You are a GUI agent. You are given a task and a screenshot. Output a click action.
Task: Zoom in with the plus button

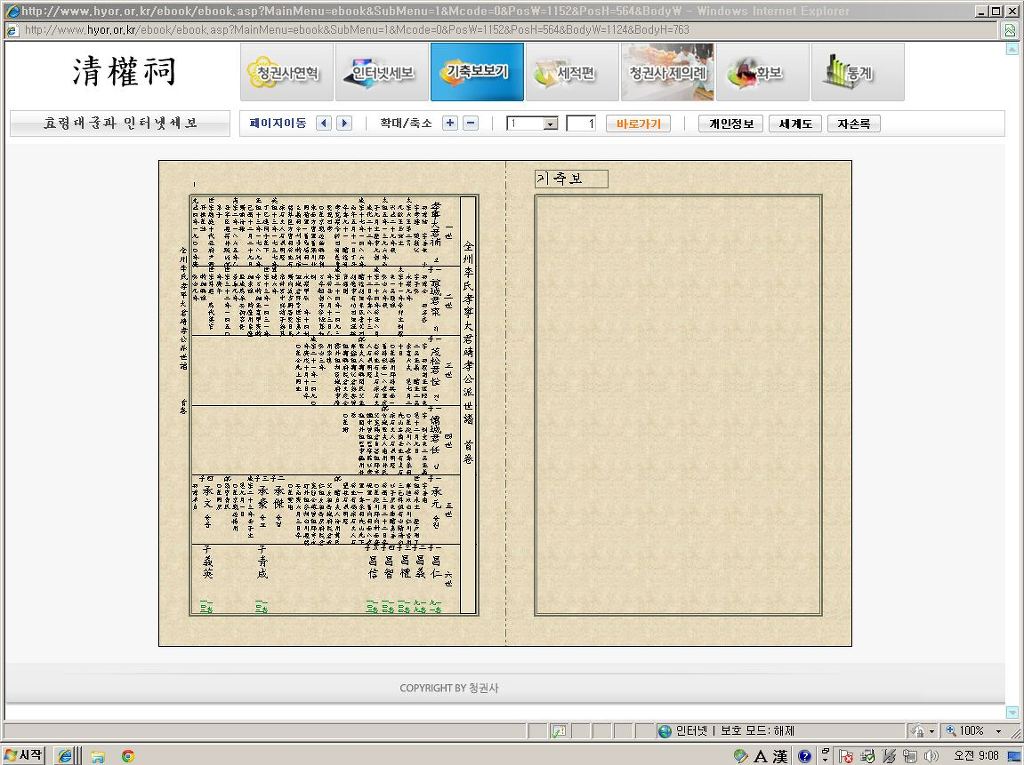pyautogui.click(x=450, y=124)
